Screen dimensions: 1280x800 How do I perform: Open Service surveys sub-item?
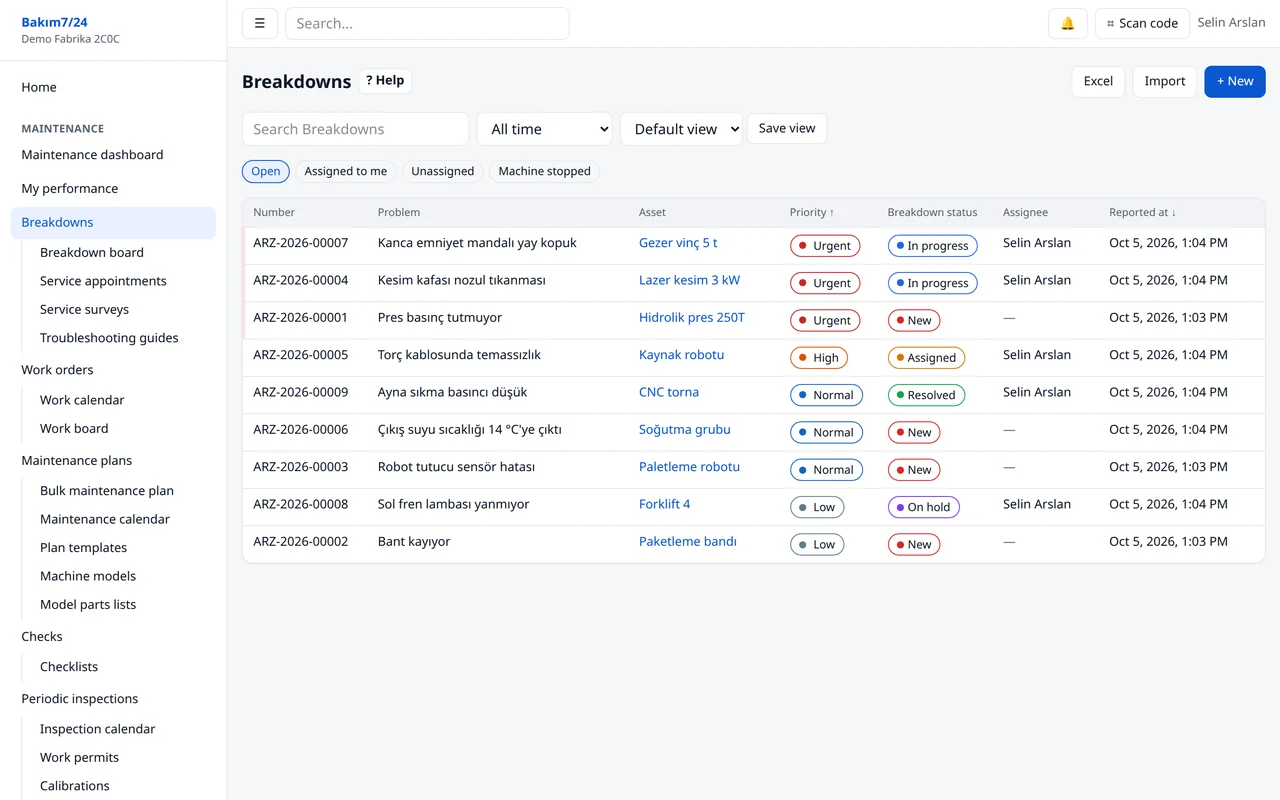[84, 309]
